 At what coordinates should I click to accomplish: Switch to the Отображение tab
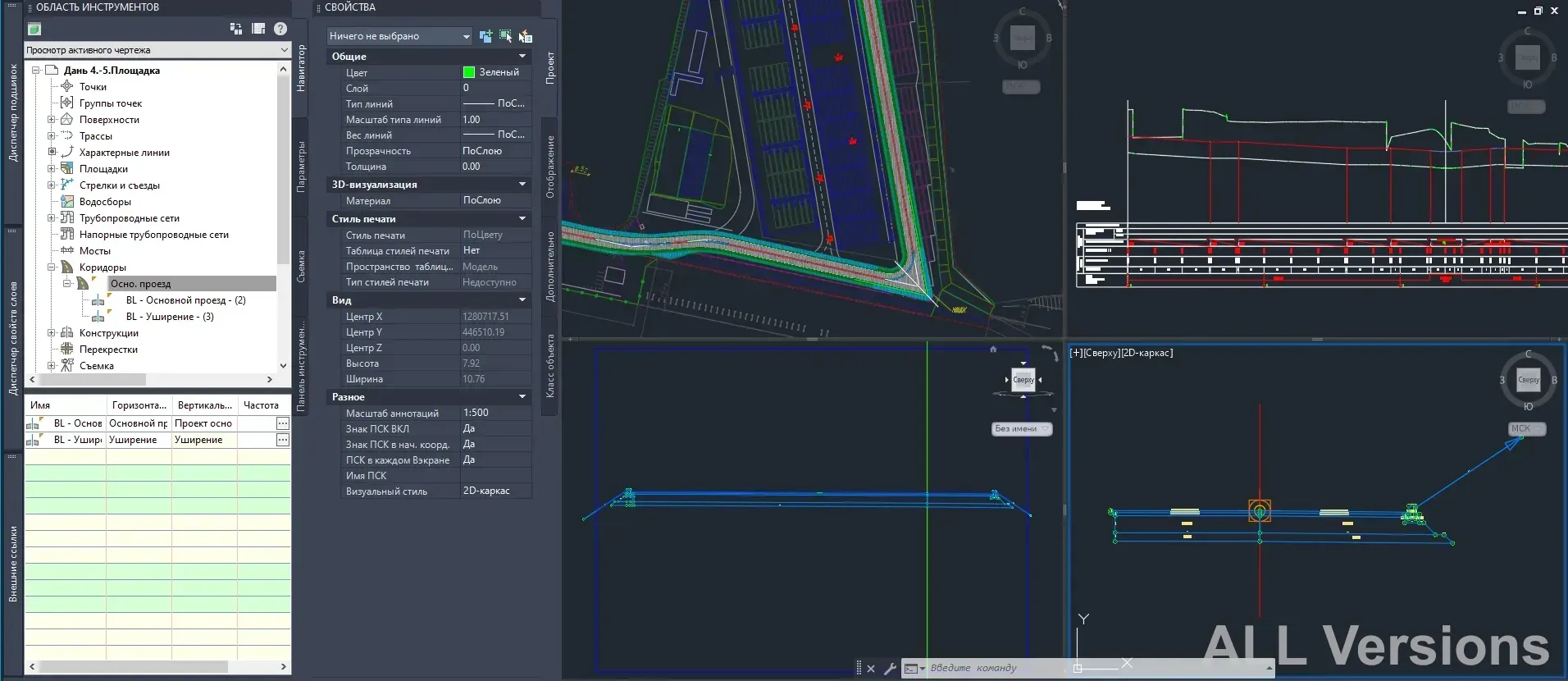[550, 167]
